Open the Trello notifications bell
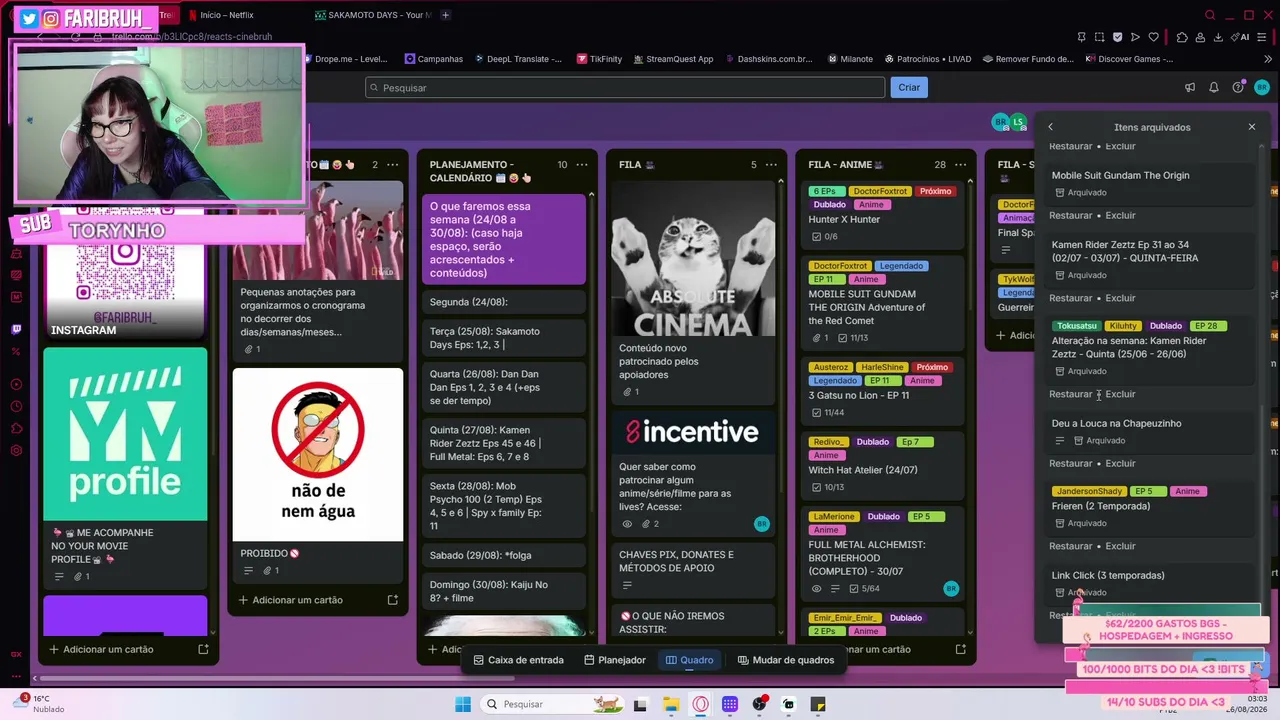 click(x=1214, y=87)
